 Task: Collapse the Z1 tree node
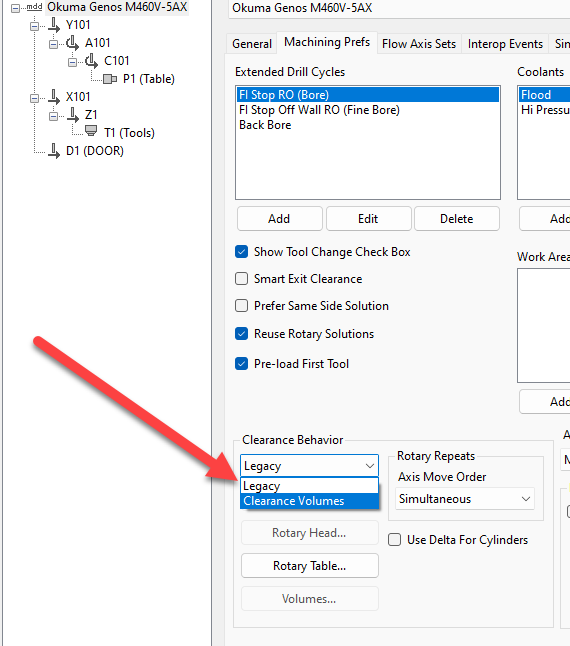pyautogui.click(x=53, y=116)
